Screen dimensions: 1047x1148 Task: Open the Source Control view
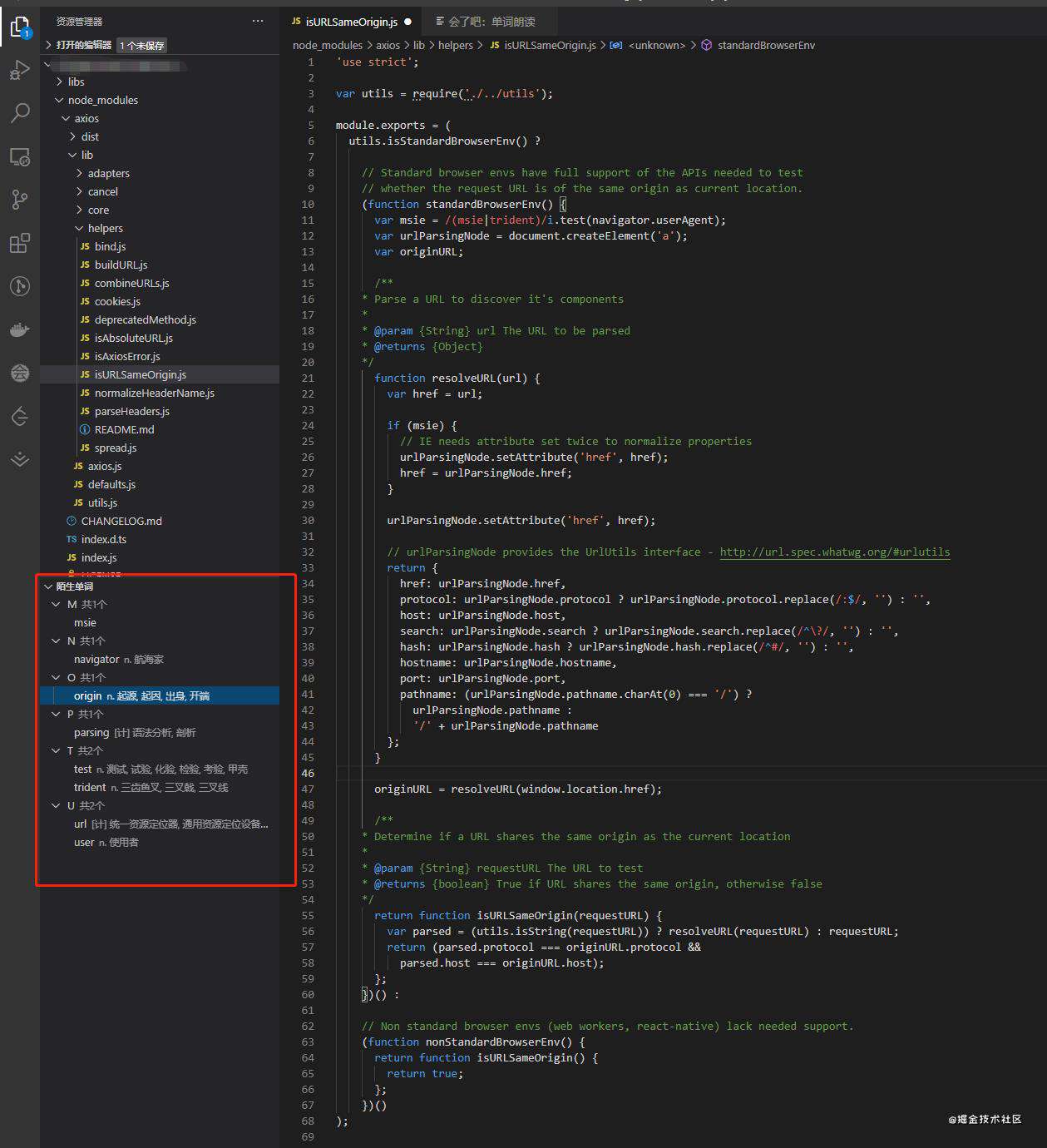coord(20,200)
